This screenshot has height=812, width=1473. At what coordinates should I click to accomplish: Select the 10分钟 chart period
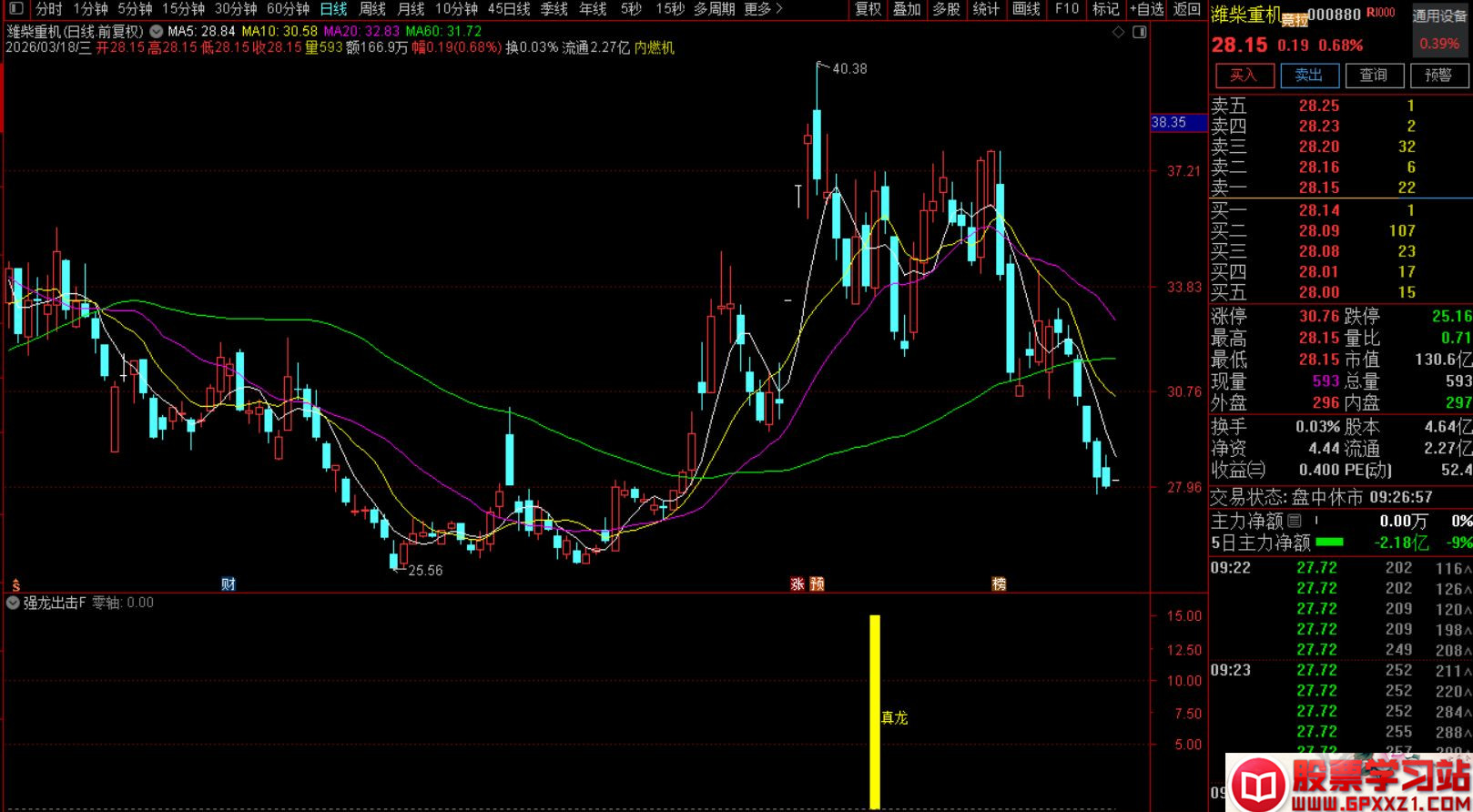[456, 9]
